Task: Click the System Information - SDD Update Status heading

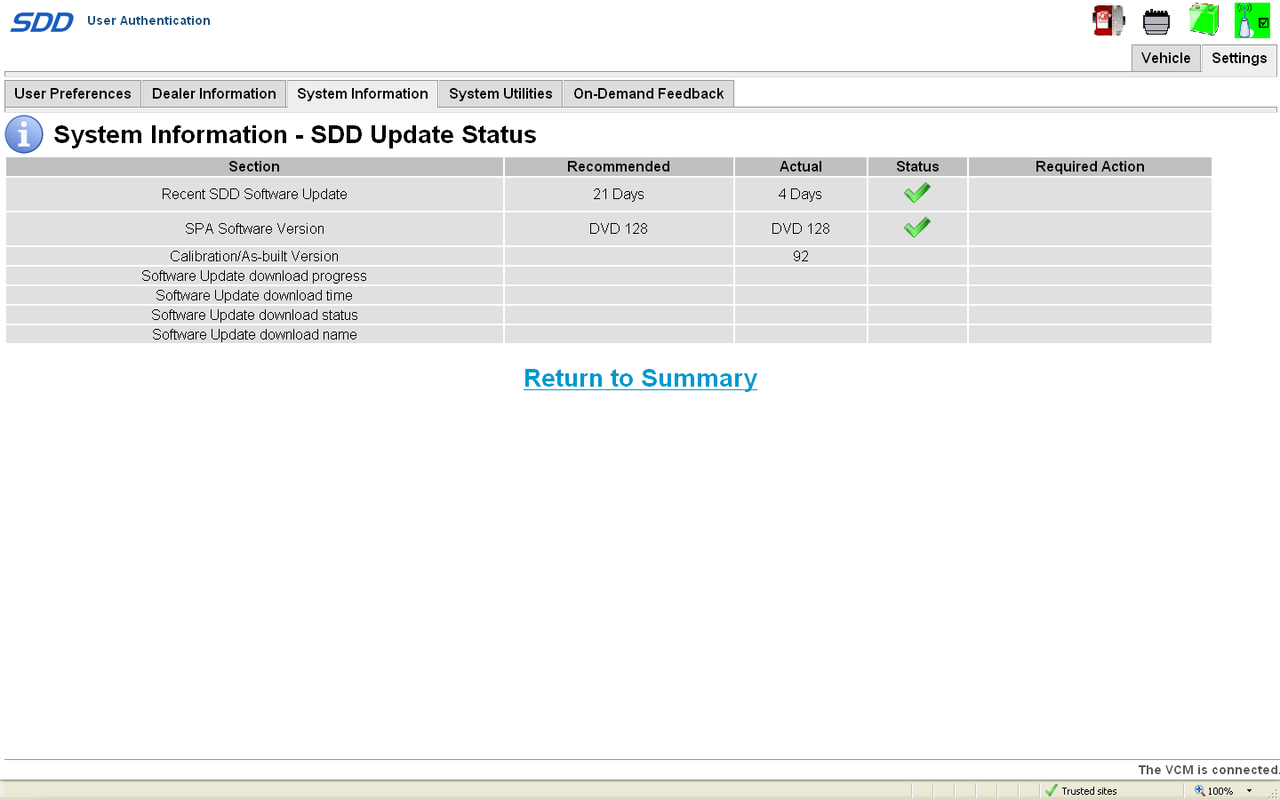Action: point(295,134)
